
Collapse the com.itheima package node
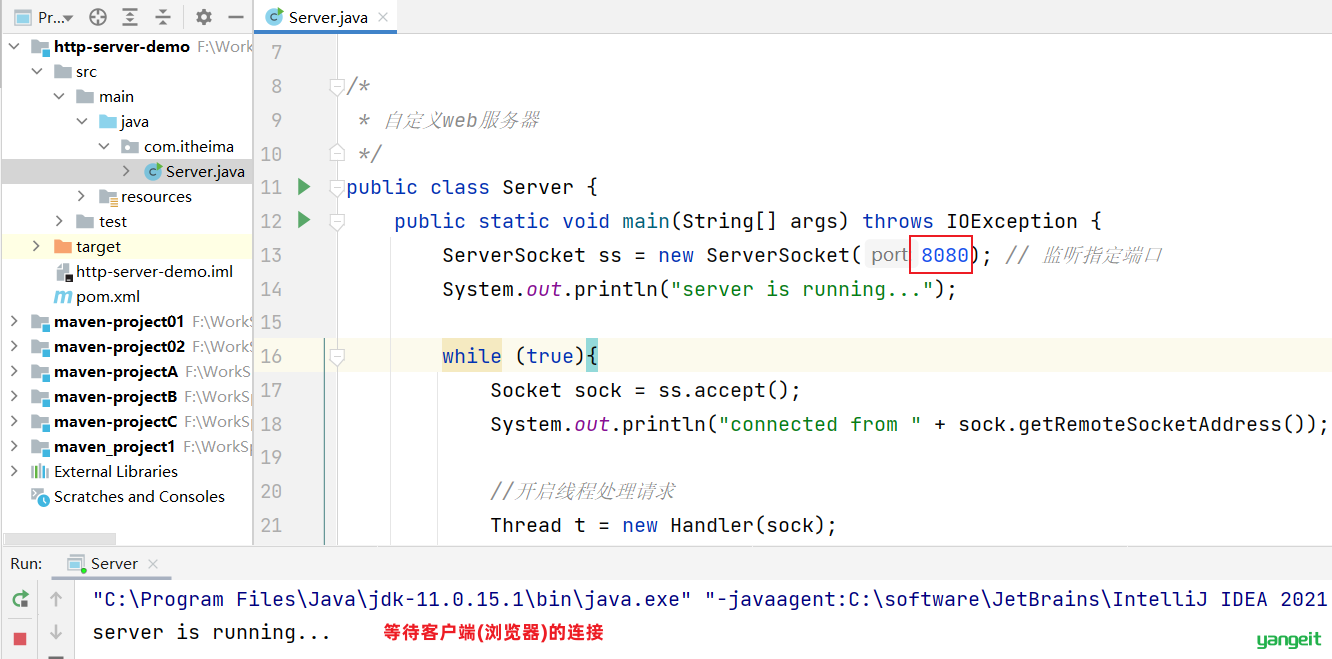105,147
